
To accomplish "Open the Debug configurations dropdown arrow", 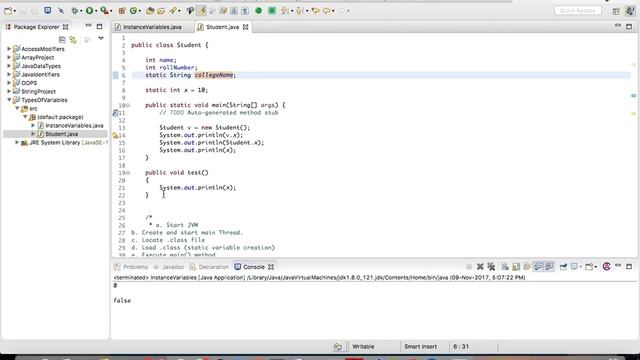I will 81,11.
